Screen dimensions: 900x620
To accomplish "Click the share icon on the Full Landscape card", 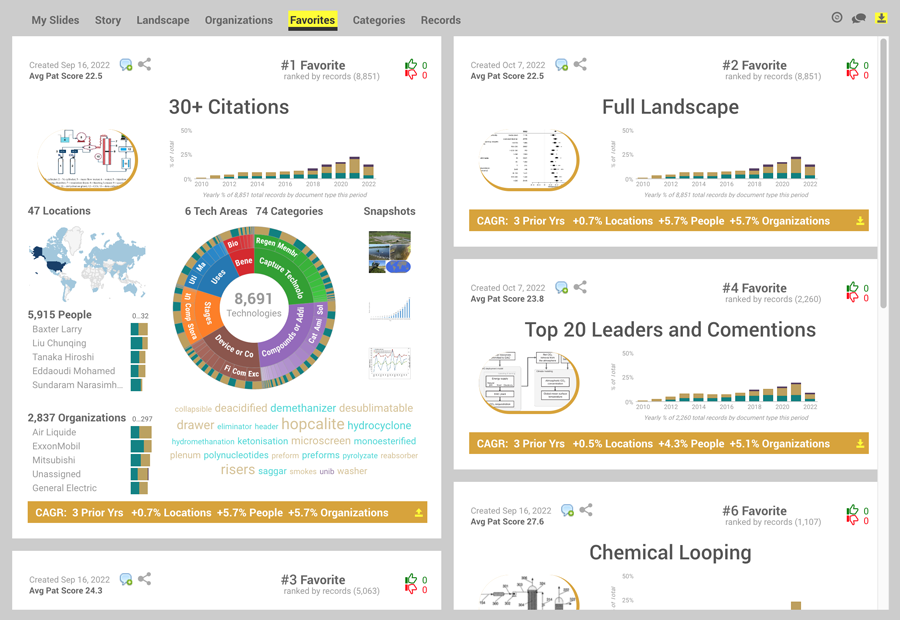I will [x=579, y=64].
